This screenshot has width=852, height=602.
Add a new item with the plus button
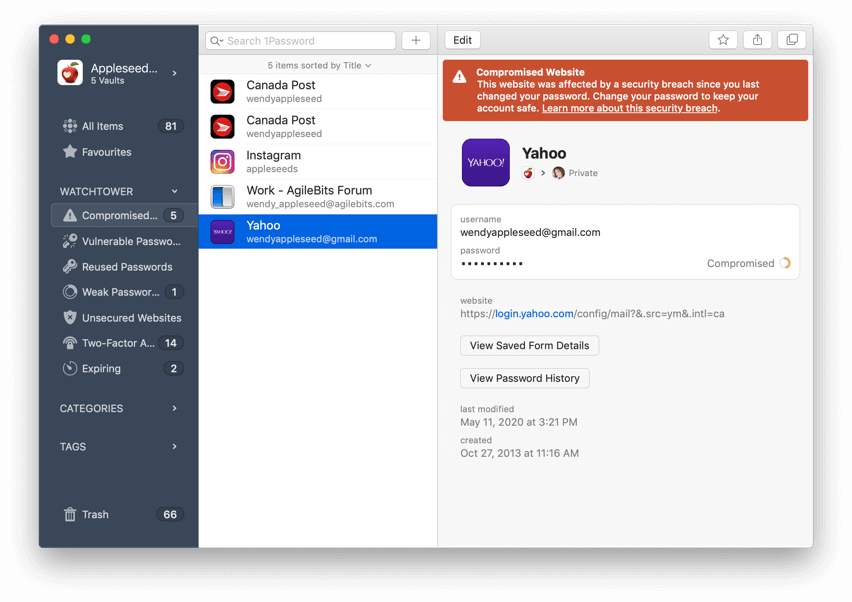[x=415, y=39]
